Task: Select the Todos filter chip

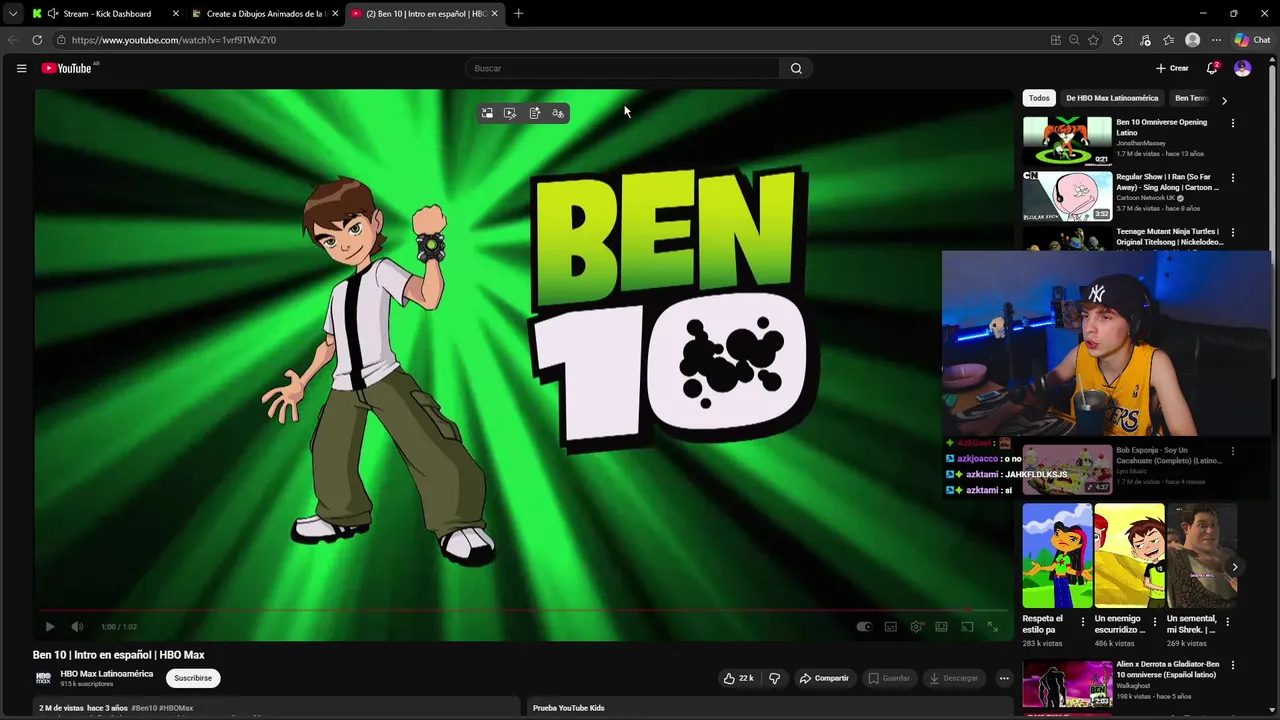Action: click(x=1039, y=98)
